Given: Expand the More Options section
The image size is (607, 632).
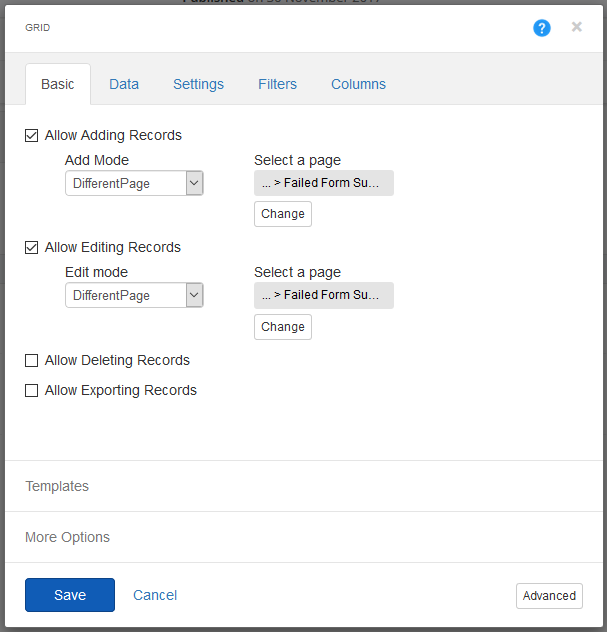Looking at the screenshot, I should pyautogui.click(x=67, y=537).
